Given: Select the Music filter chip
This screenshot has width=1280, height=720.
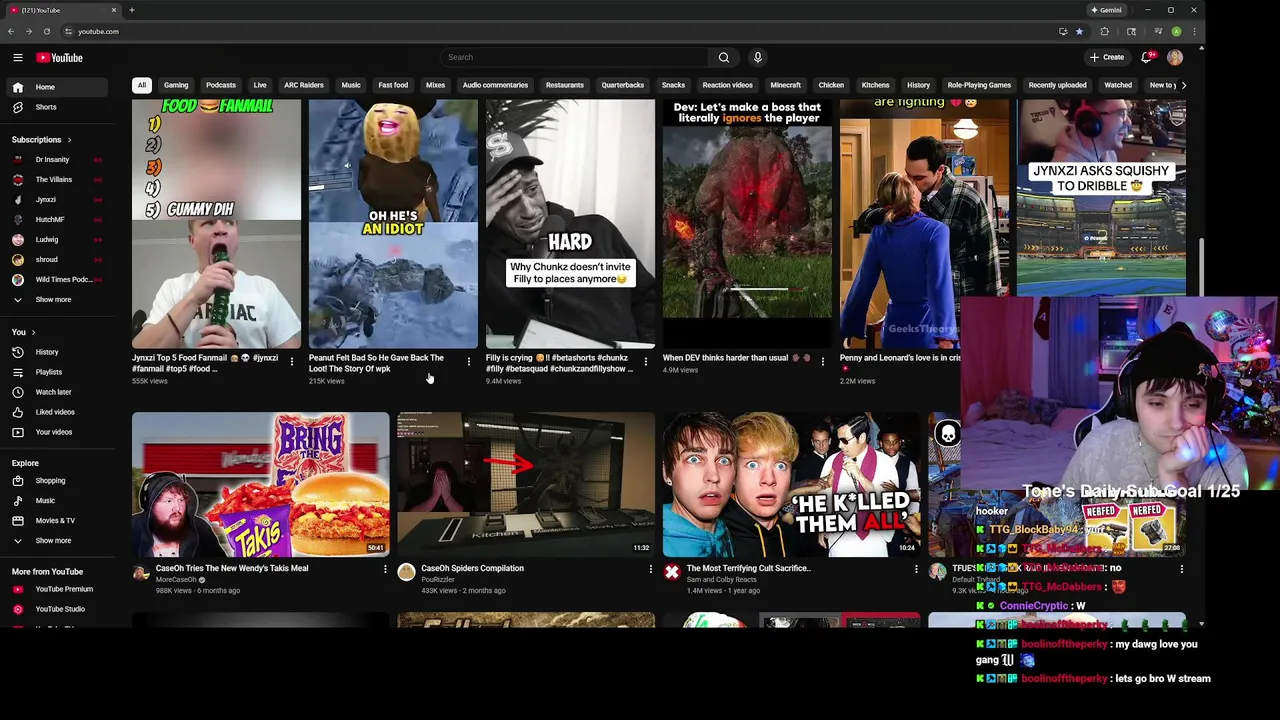Looking at the screenshot, I should 351,85.
